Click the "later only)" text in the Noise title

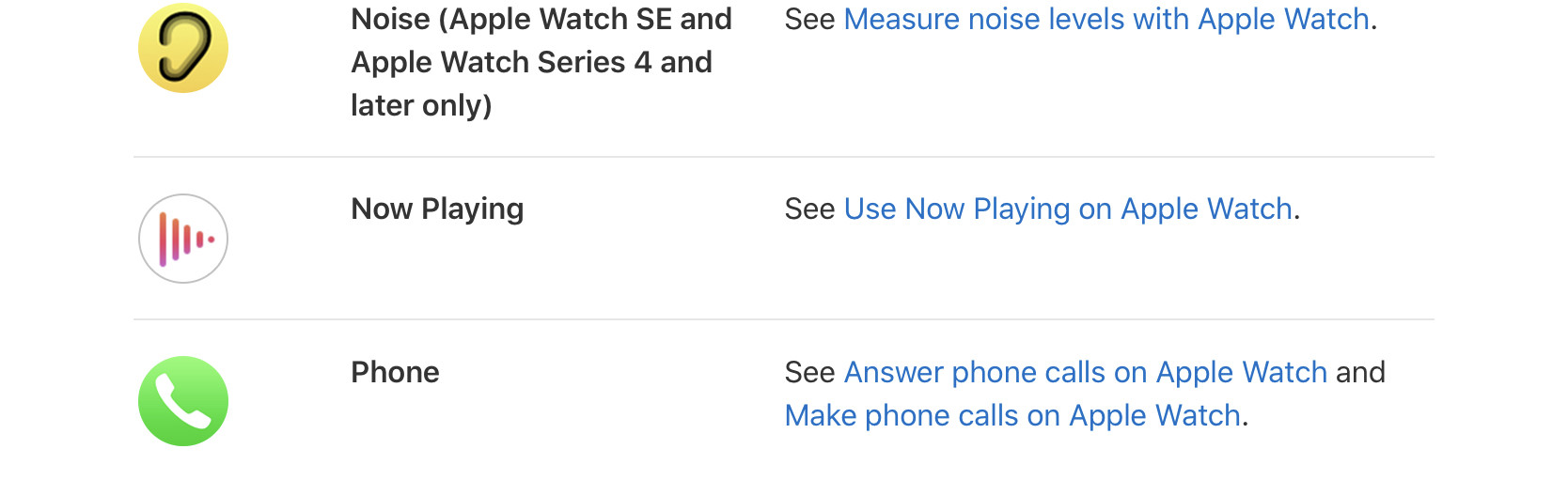pos(421,106)
